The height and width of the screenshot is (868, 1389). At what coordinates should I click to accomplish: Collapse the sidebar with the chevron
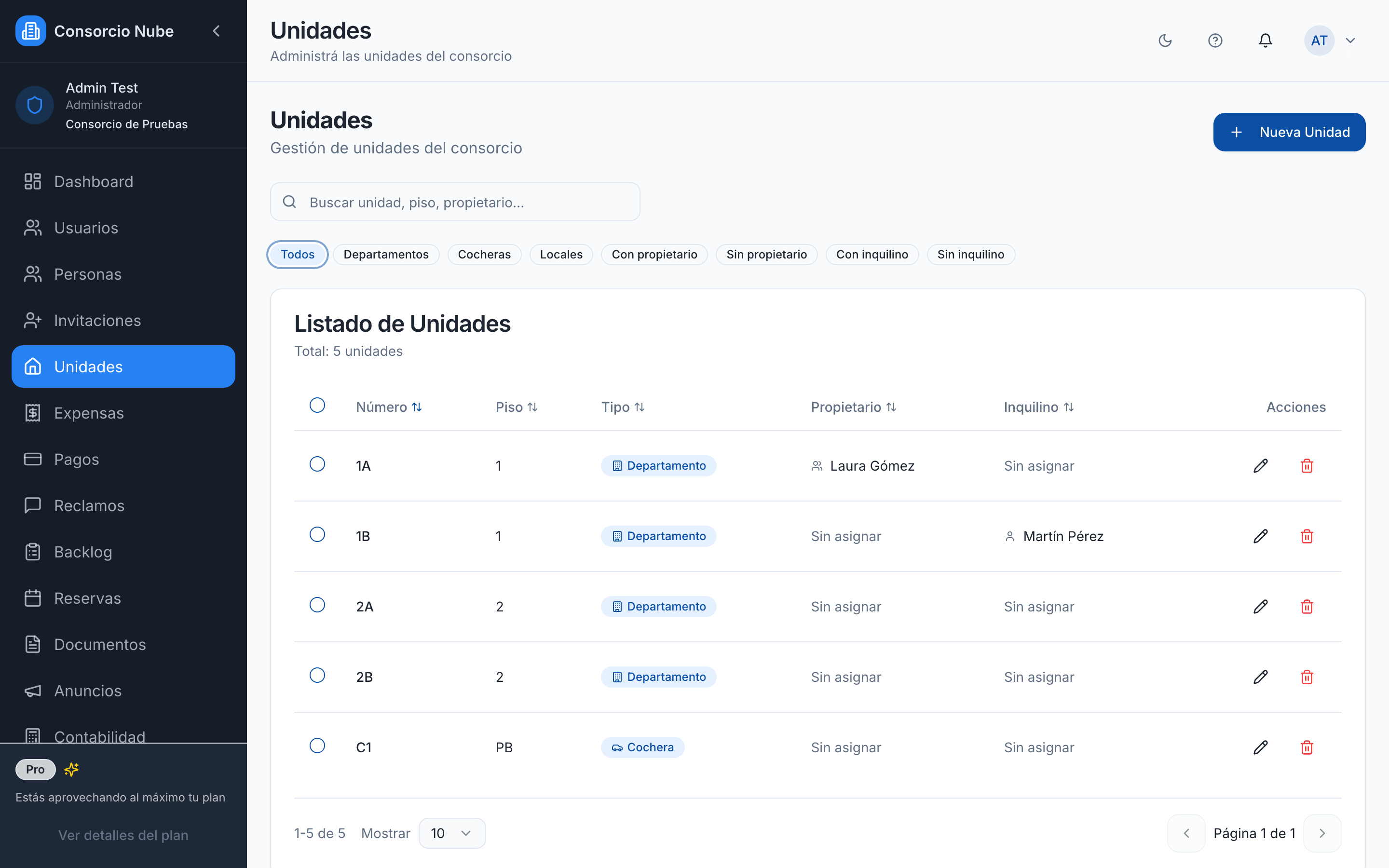tap(217, 31)
